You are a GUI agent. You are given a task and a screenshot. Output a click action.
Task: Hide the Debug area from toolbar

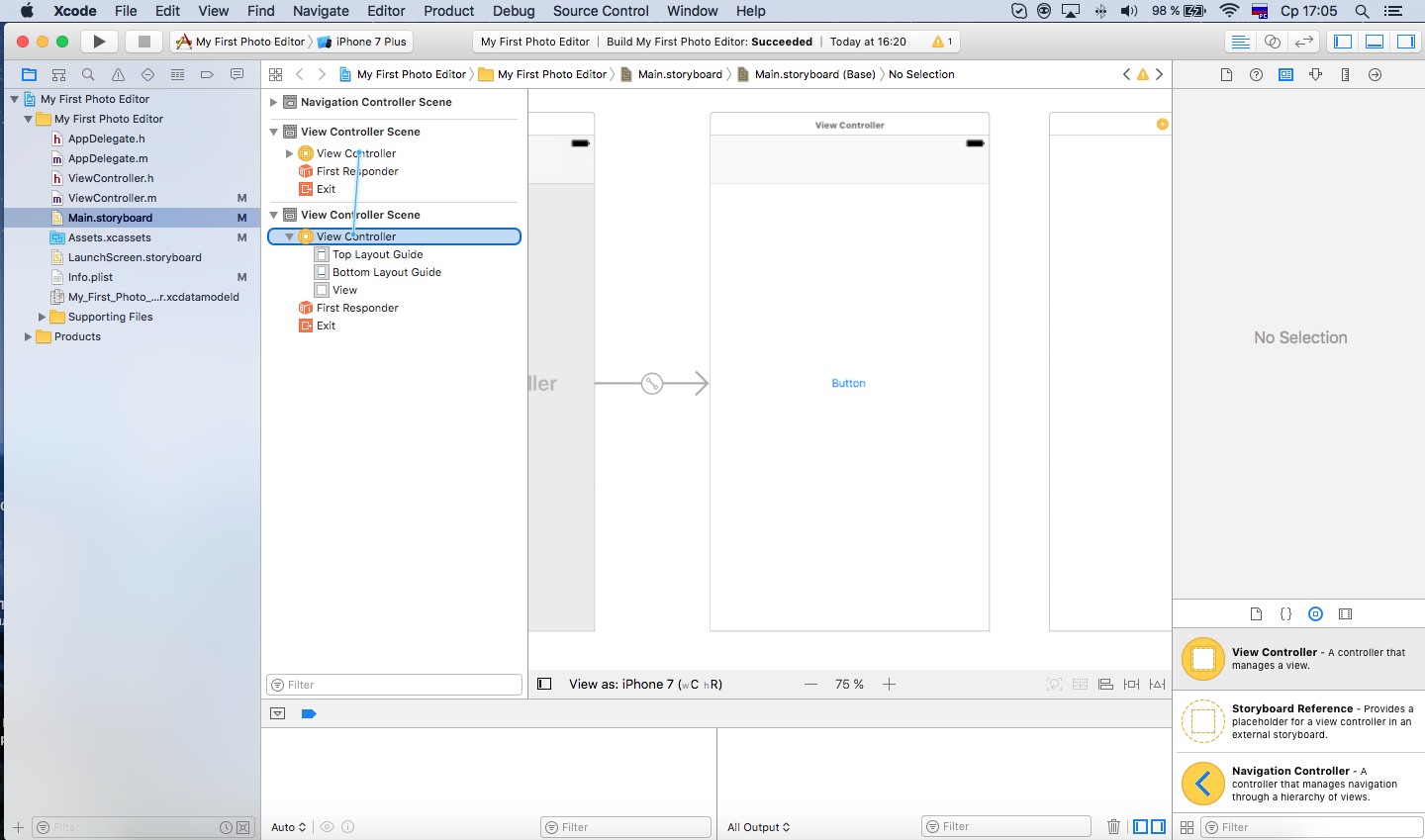[x=1375, y=42]
